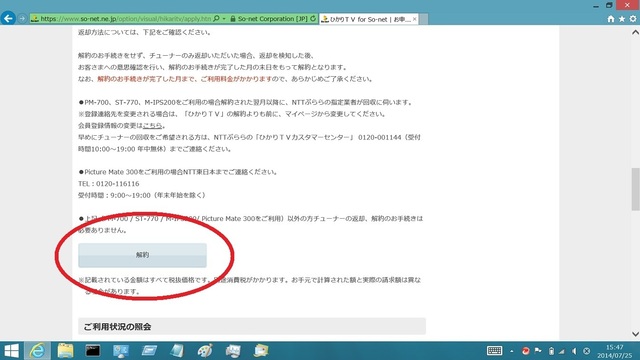640x360 pixels.
Task: Click the 受付時間：9:00～19:00 text line
Action: pyautogui.click(x=142, y=196)
